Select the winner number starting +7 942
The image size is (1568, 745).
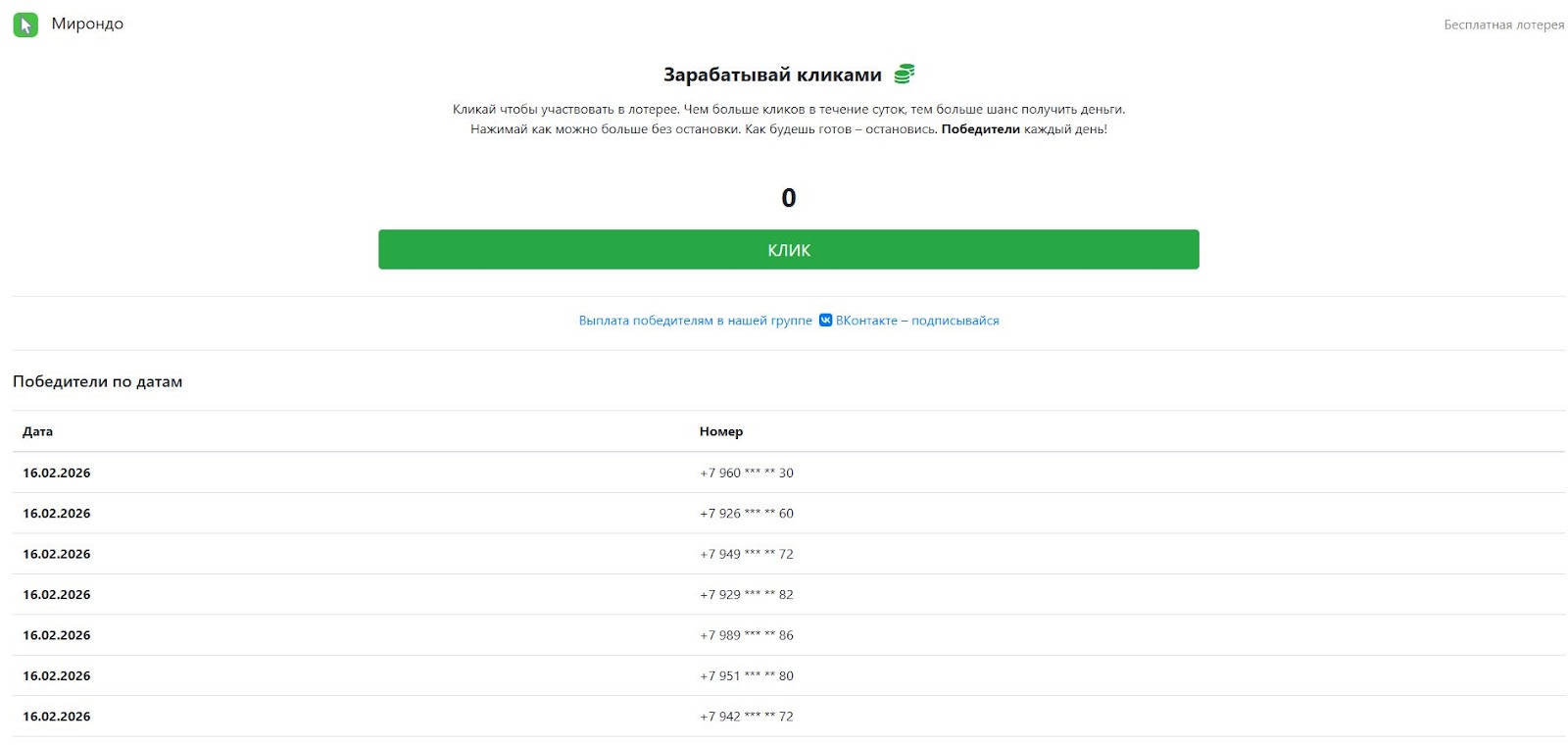click(x=746, y=717)
